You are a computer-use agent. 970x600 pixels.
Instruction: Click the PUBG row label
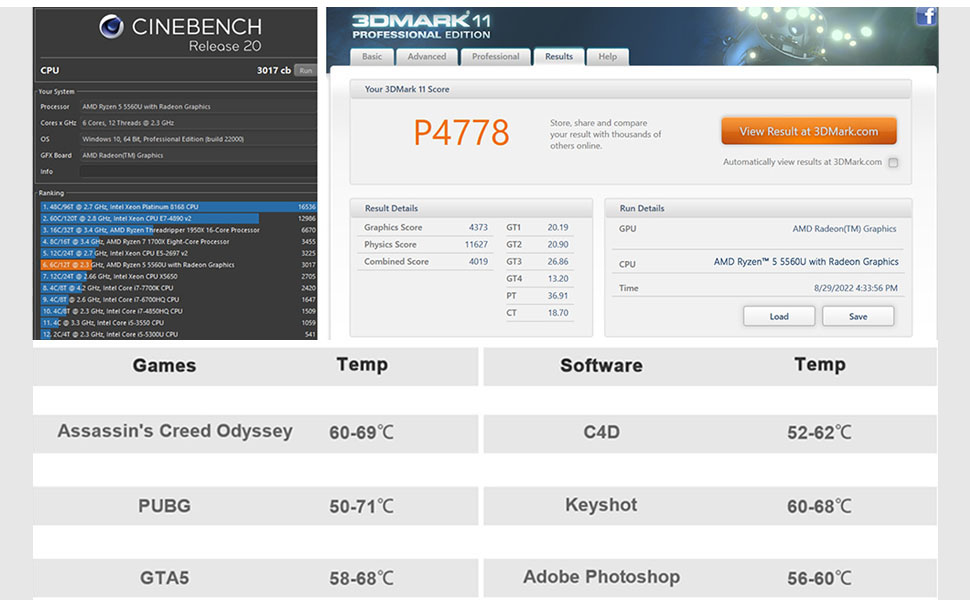pyautogui.click(x=164, y=506)
